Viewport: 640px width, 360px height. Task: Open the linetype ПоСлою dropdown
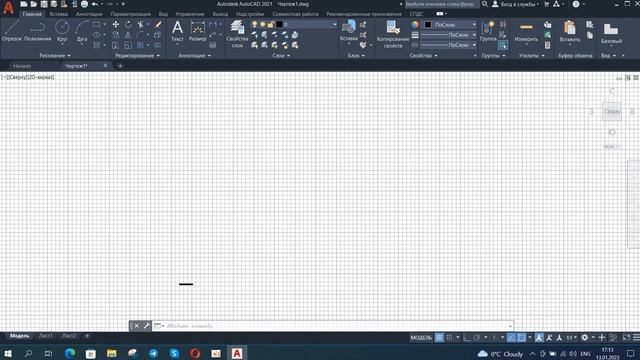click(x=448, y=45)
